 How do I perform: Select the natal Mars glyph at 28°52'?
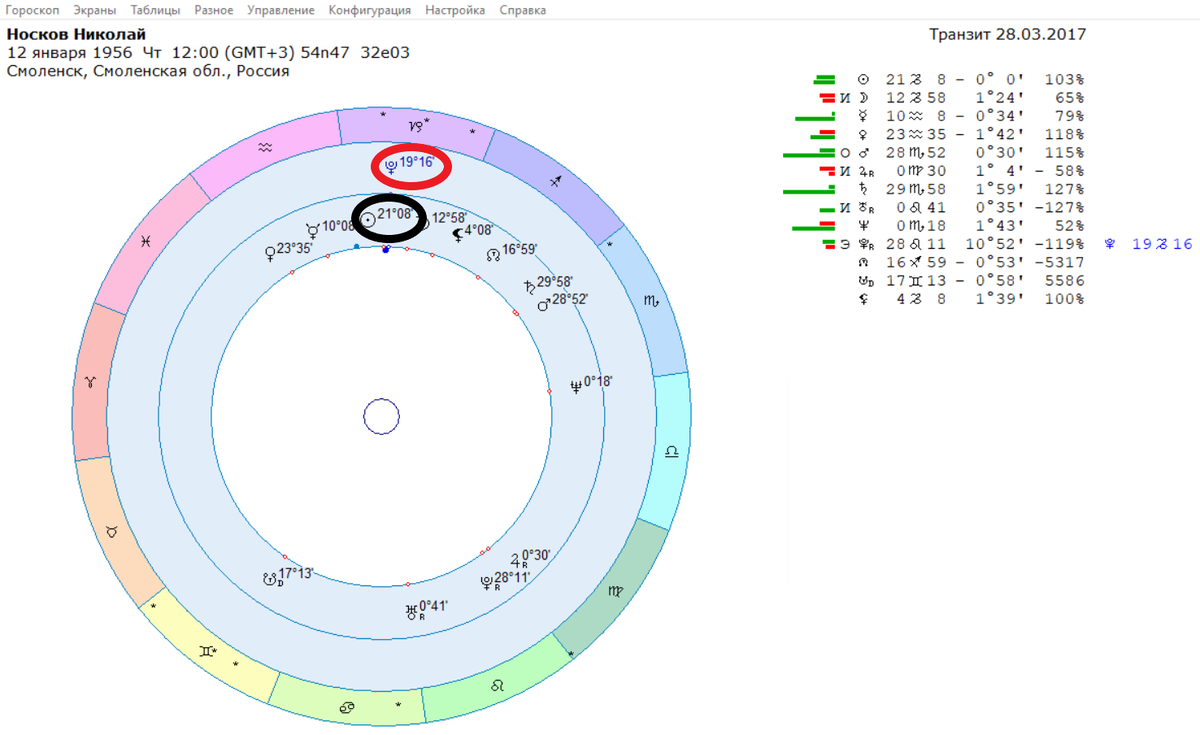coord(543,304)
